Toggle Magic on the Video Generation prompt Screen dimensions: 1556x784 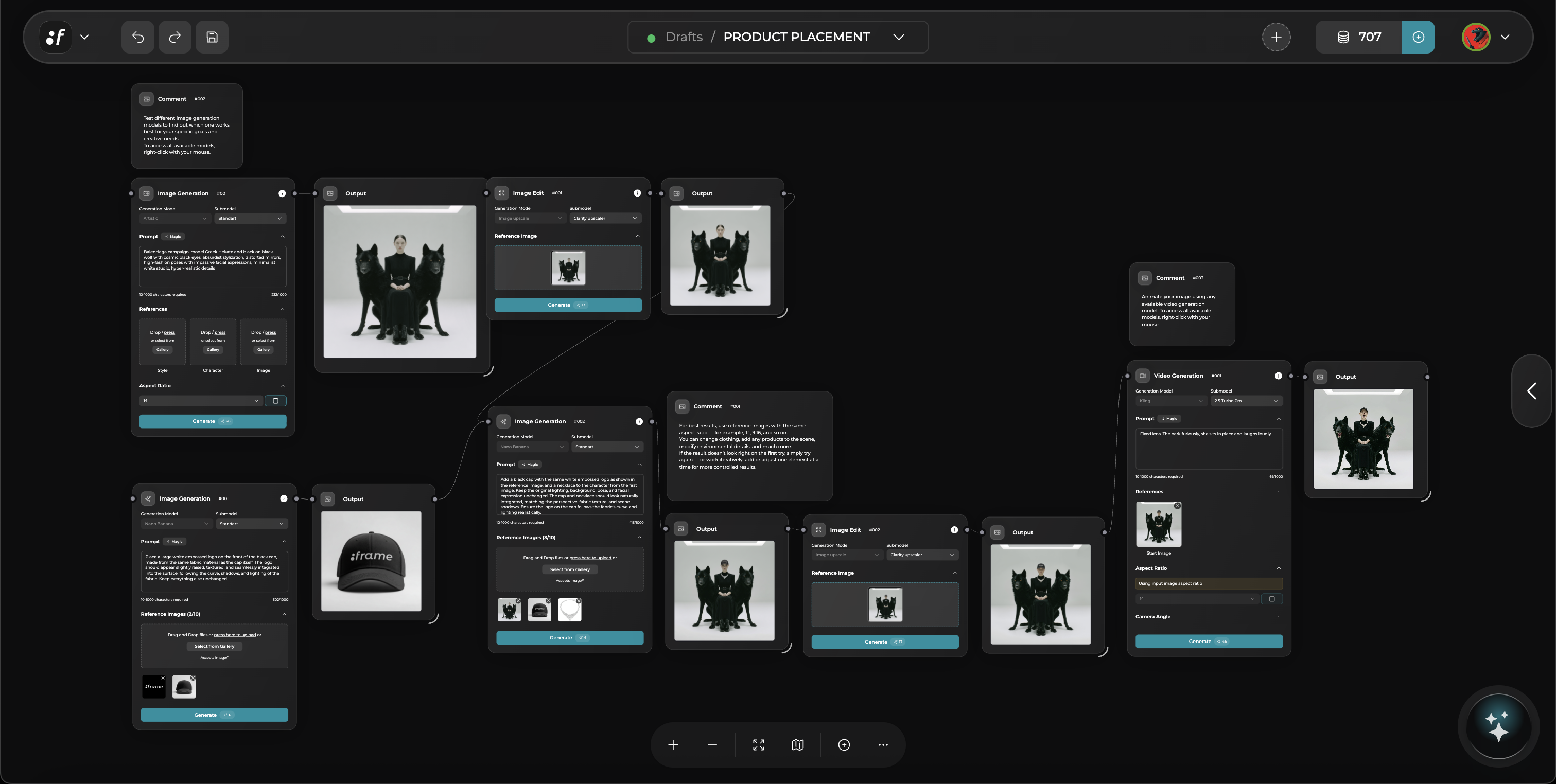point(1169,418)
